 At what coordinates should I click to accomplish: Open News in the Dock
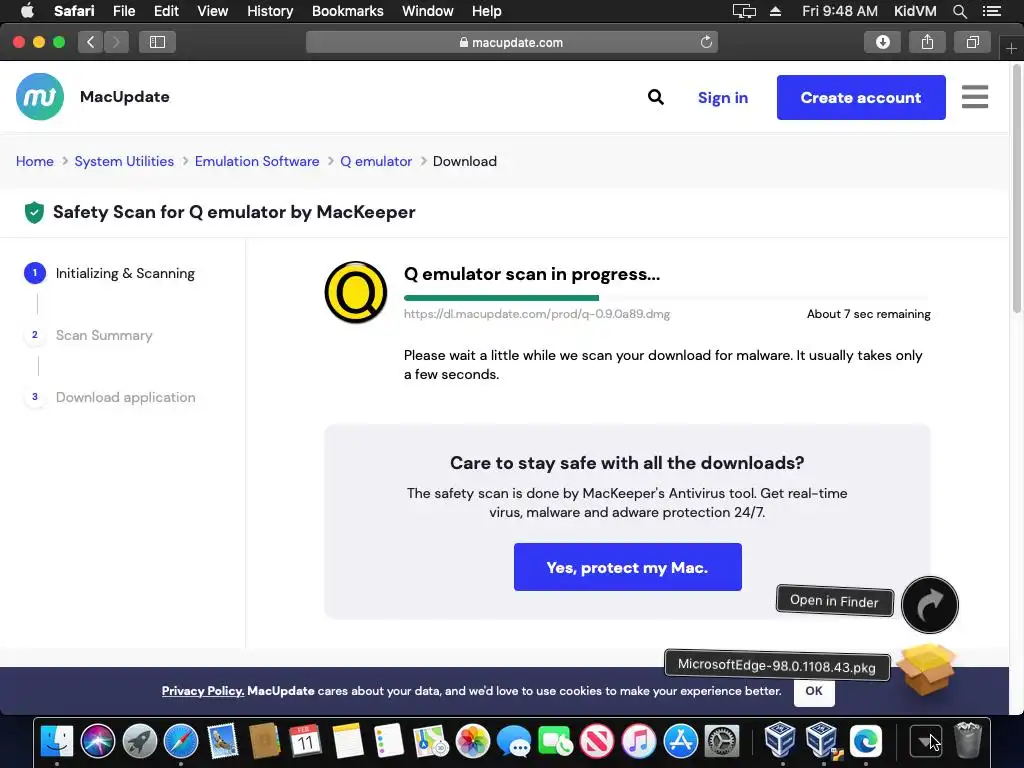[x=597, y=741]
